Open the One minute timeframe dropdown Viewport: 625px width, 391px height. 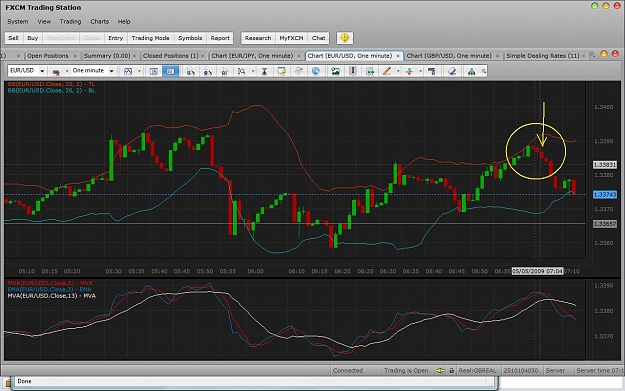[x=112, y=71]
